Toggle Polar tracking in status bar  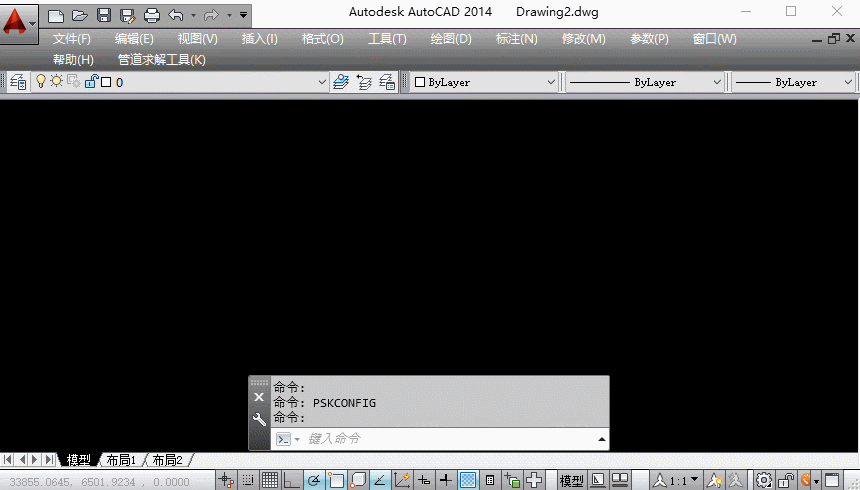coord(313,480)
